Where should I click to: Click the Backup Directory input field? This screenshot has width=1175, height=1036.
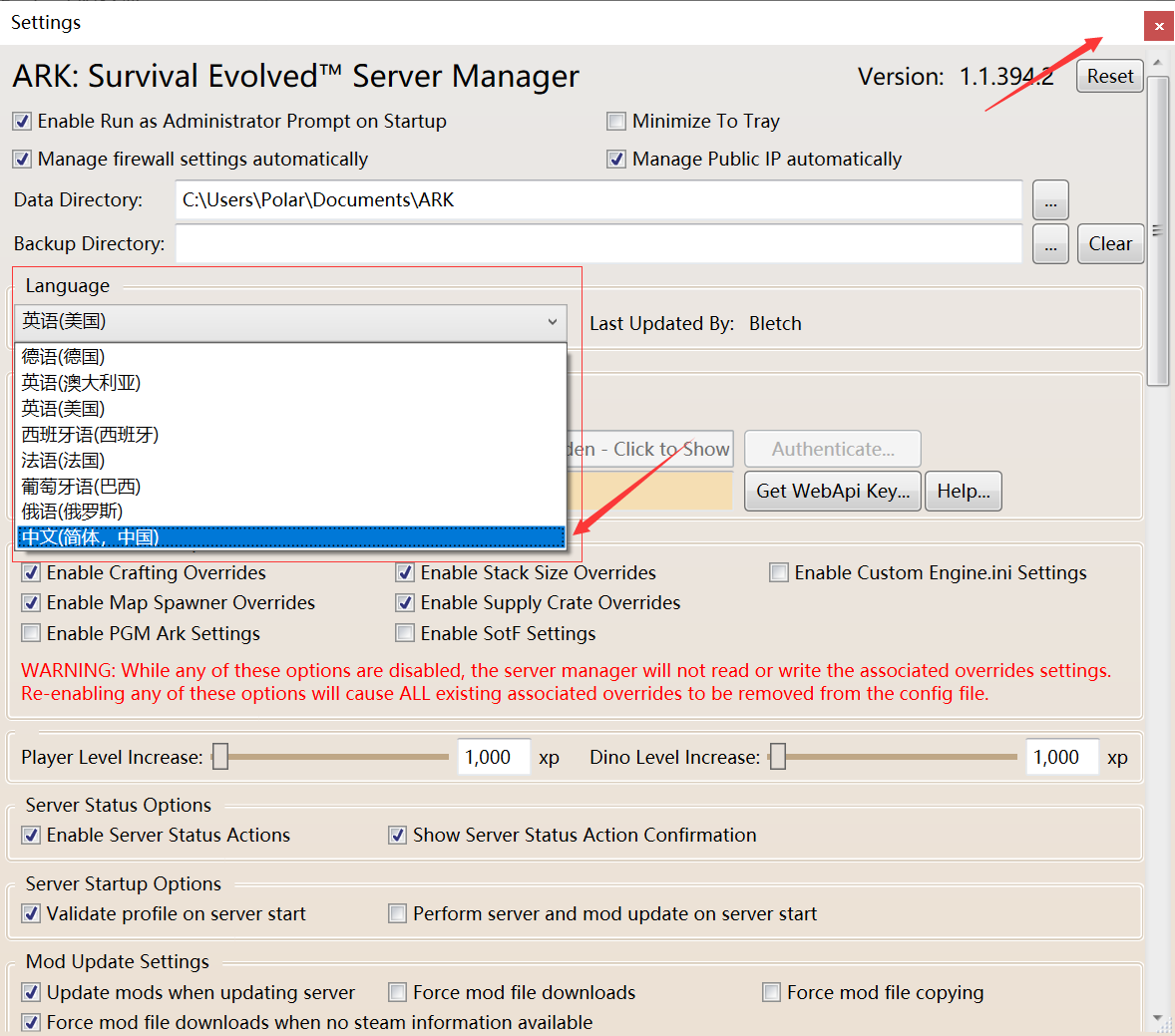(x=598, y=244)
